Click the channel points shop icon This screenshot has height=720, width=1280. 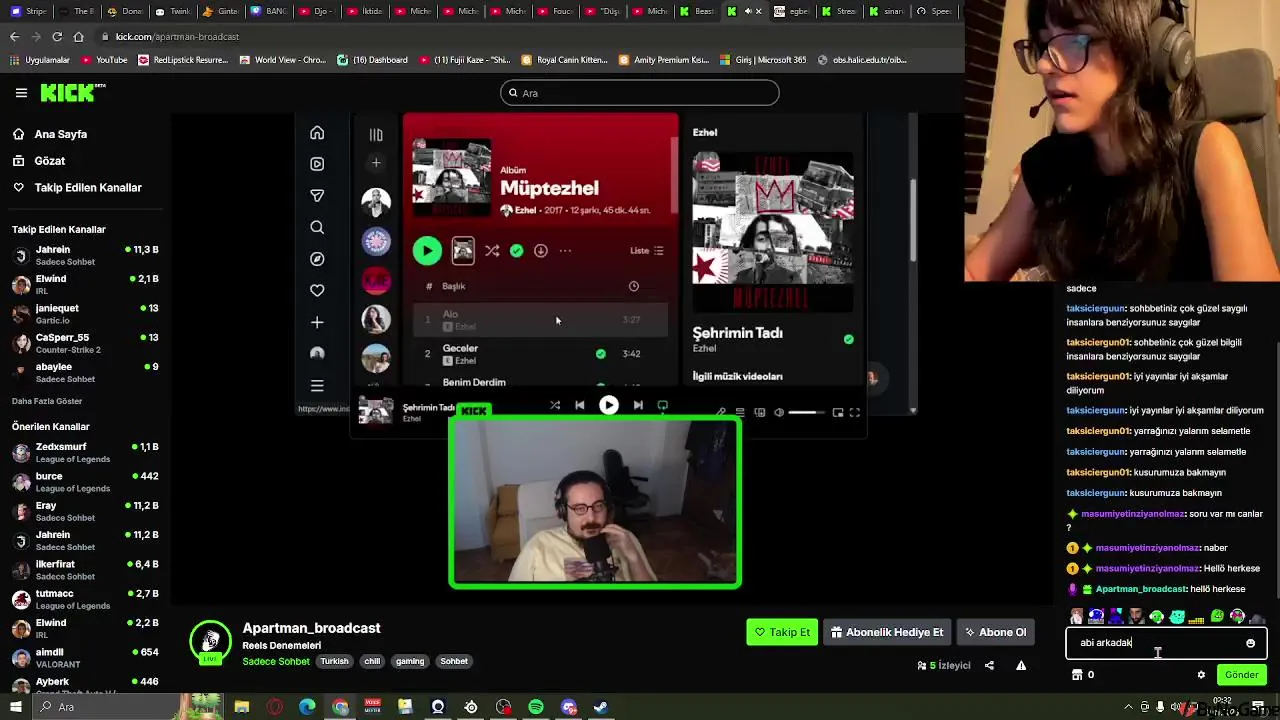pos(1077,675)
